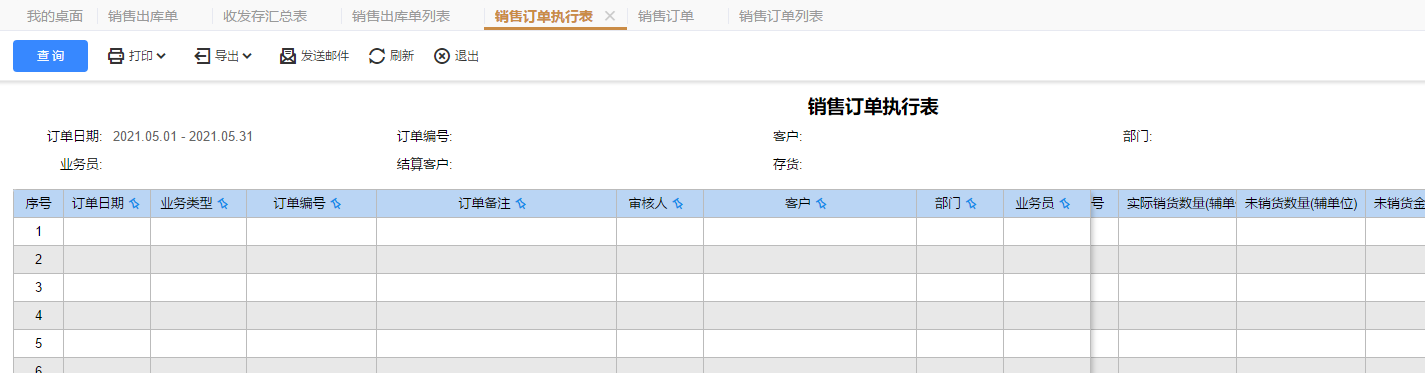
Task: Select row number 1 in table
Action: click(38, 231)
